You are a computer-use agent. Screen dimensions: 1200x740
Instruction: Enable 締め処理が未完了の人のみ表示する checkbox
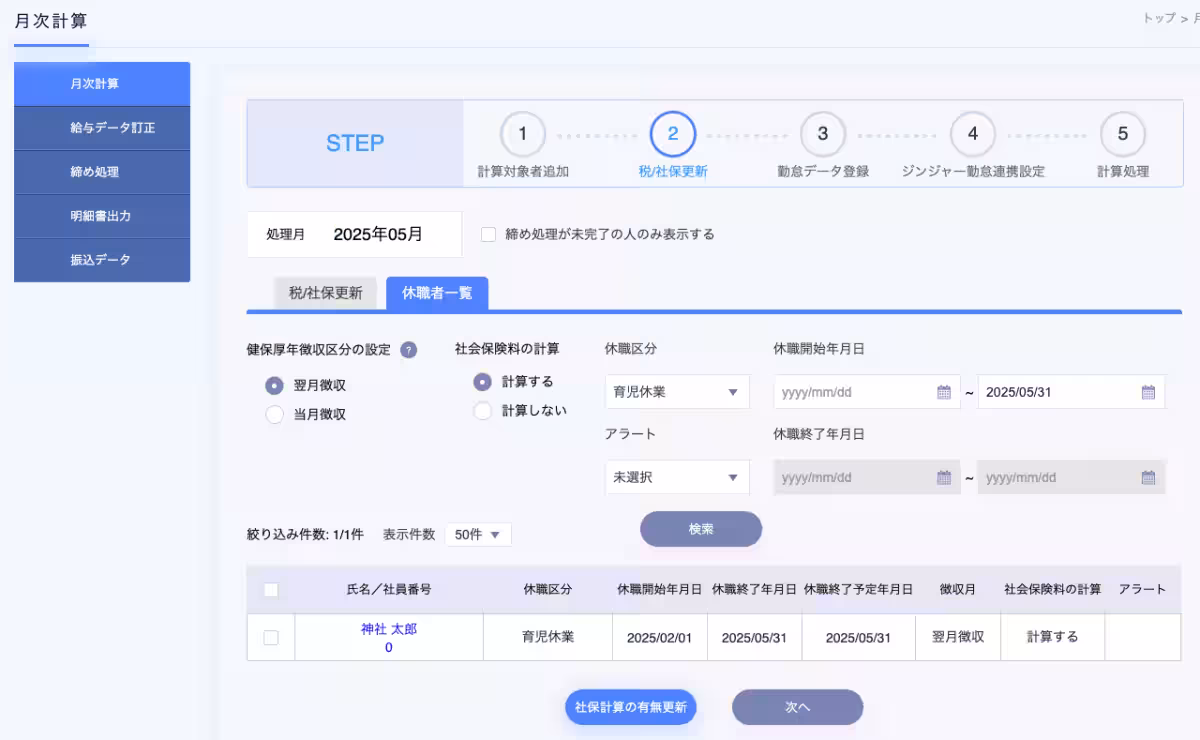[487, 234]
